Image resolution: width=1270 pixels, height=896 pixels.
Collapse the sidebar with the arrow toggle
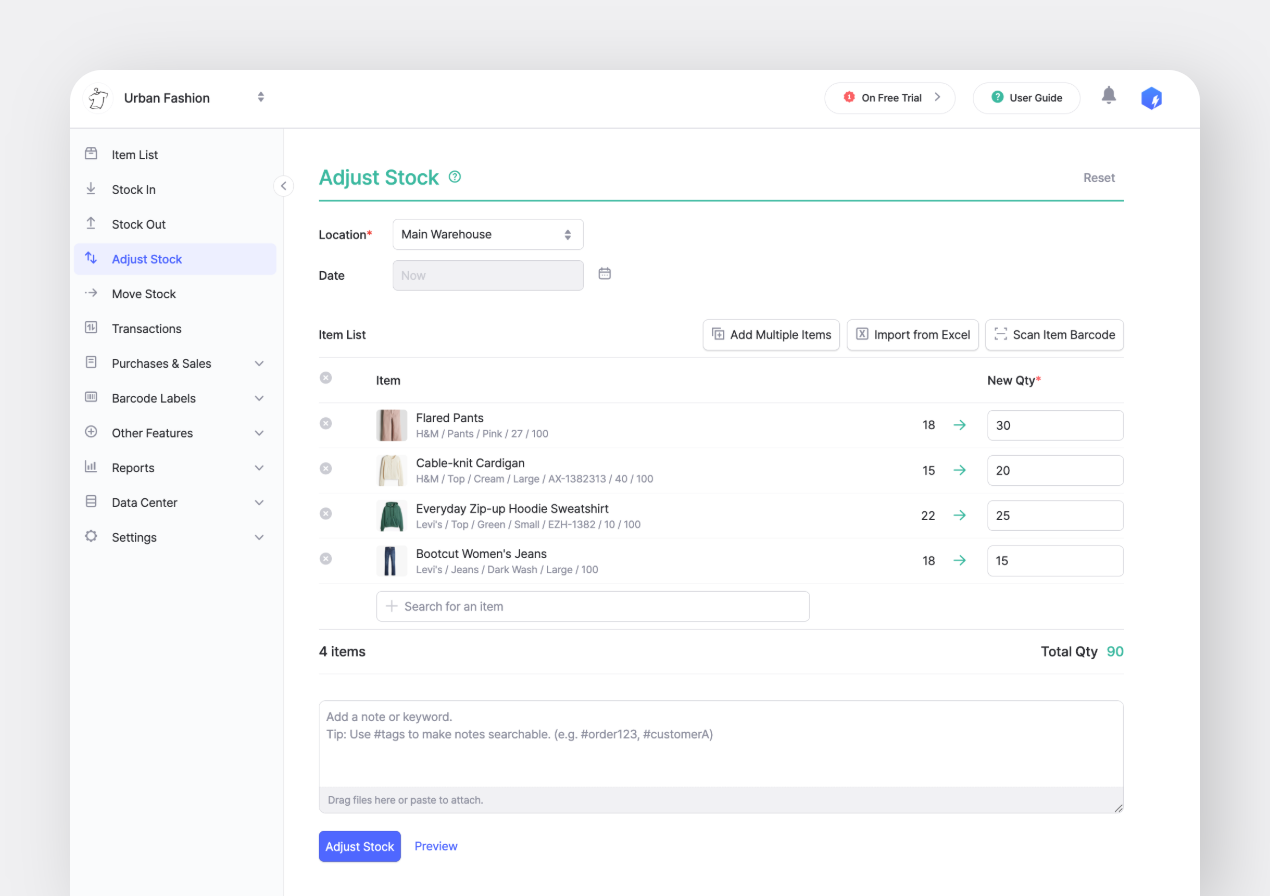pos(283,186)
